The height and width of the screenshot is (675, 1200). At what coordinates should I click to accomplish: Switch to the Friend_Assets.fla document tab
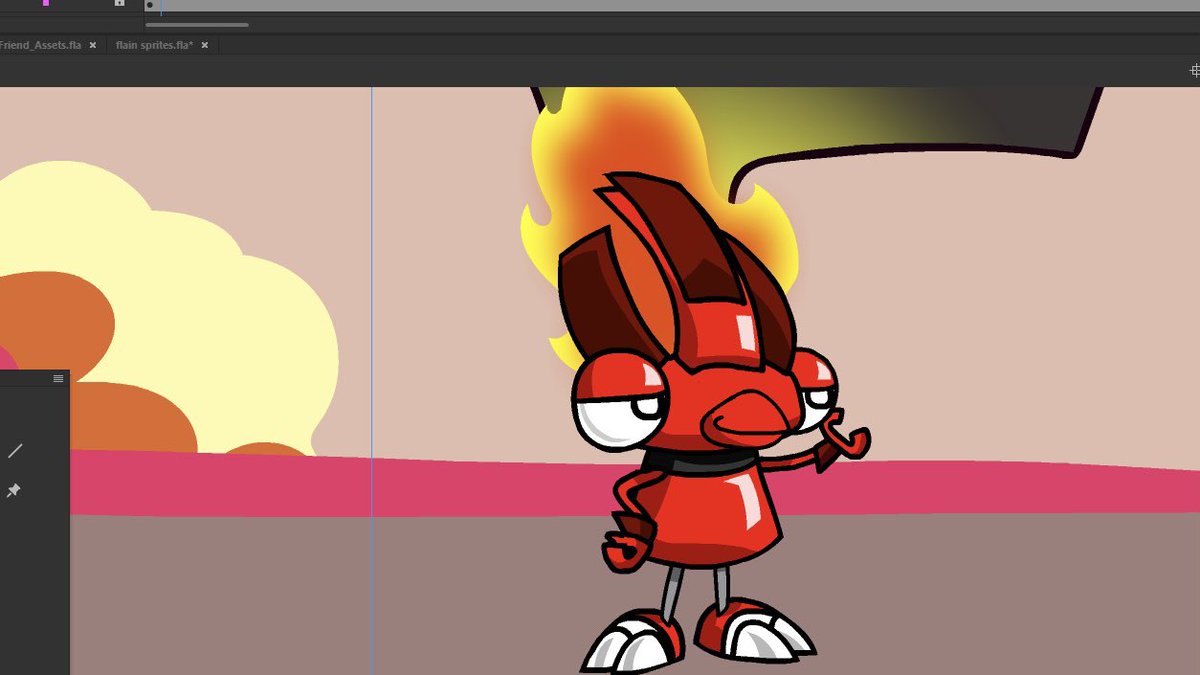[x=40, y=46]
